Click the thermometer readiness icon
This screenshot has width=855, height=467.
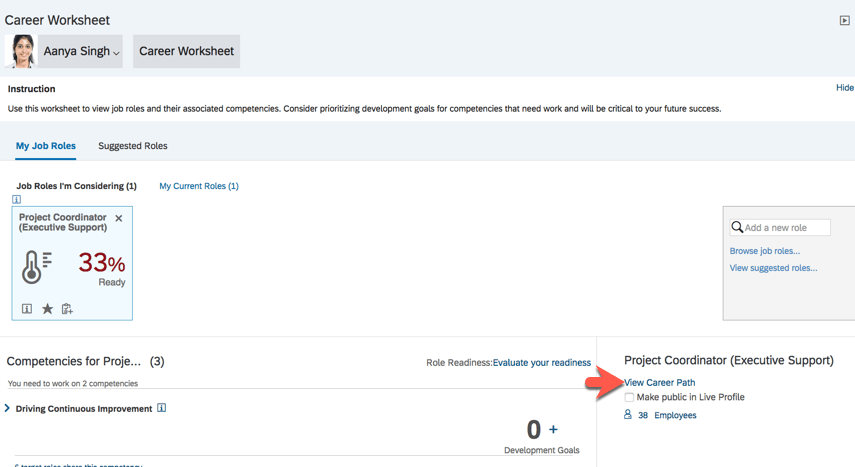(37, 266)
